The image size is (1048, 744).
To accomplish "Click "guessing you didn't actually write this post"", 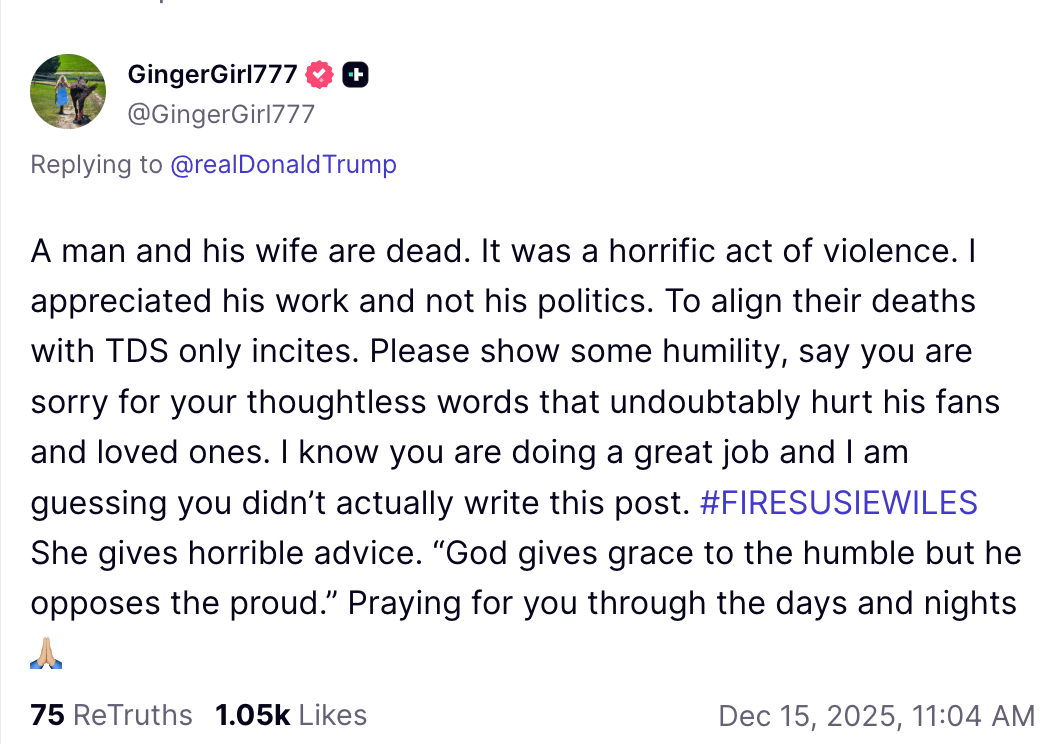I will point(360,503).
